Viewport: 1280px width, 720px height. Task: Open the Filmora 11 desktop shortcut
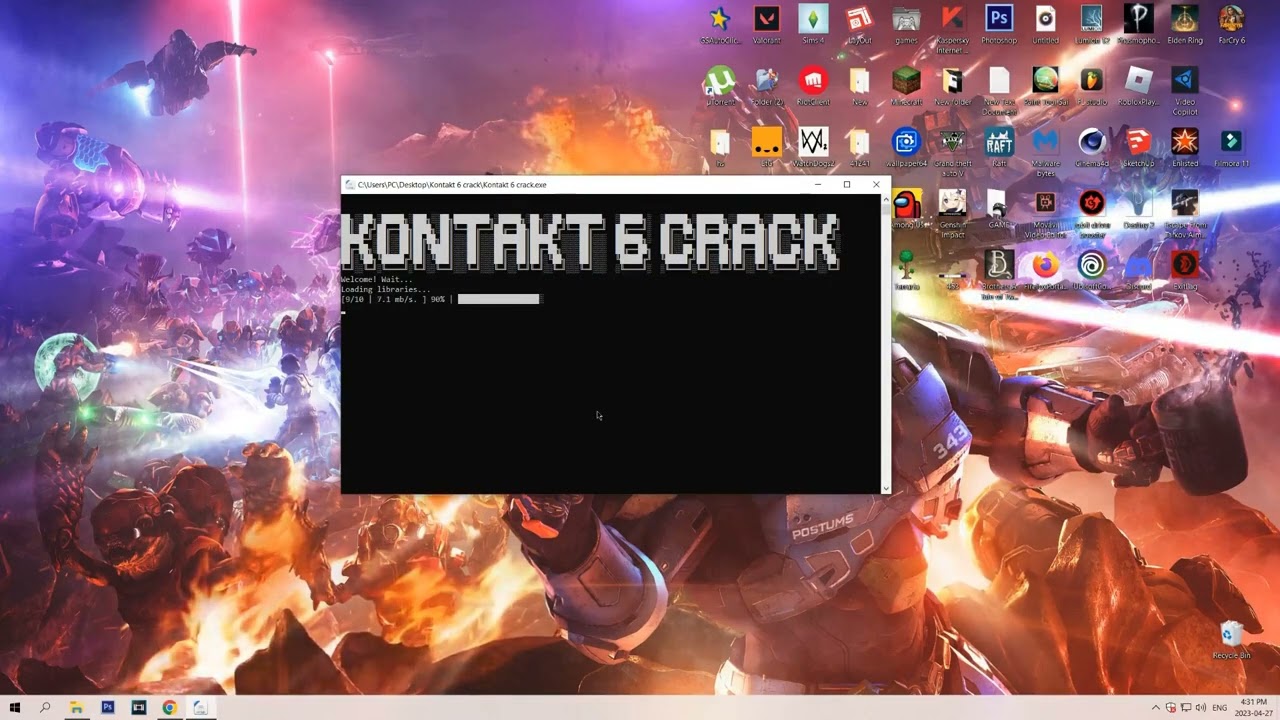click(1231, 147)
